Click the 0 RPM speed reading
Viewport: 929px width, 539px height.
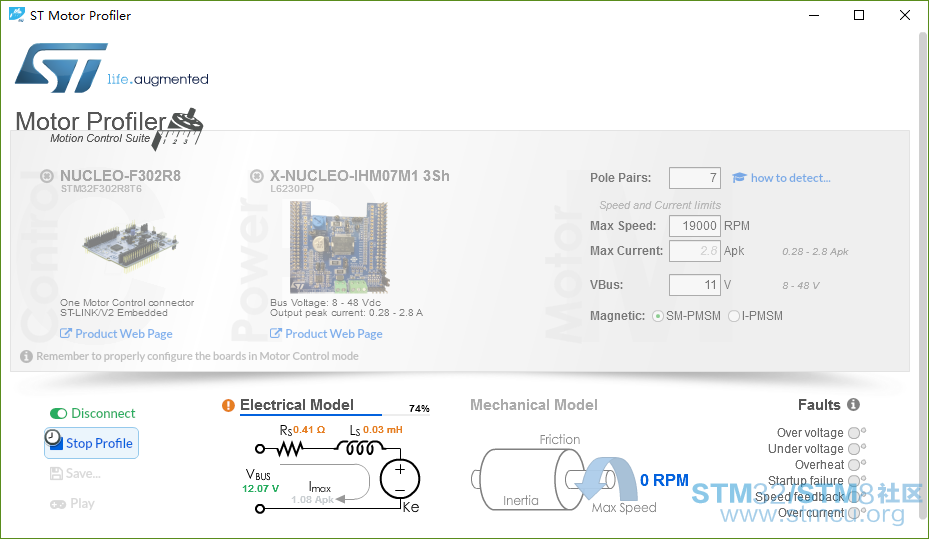[664, 480]
